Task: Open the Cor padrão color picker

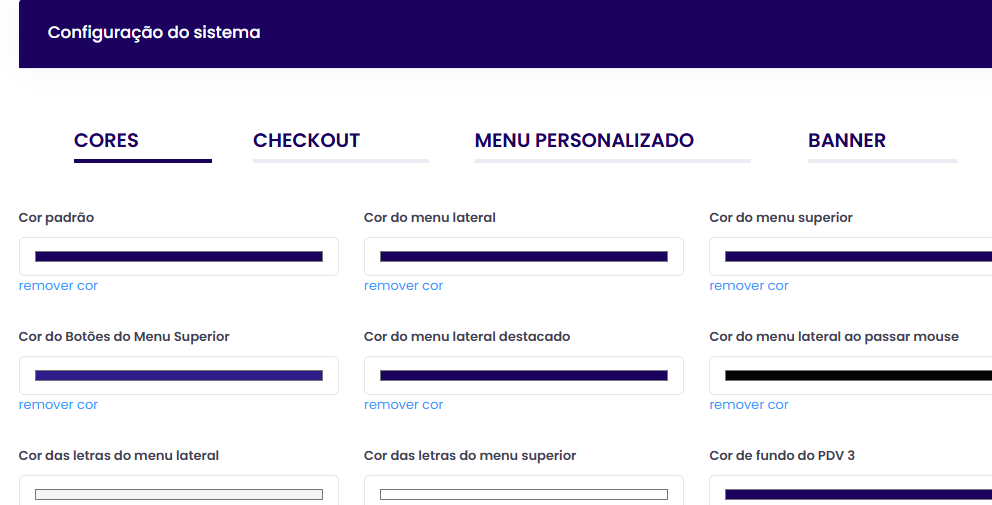Action: pyautogui.click(x=178, y=257)
